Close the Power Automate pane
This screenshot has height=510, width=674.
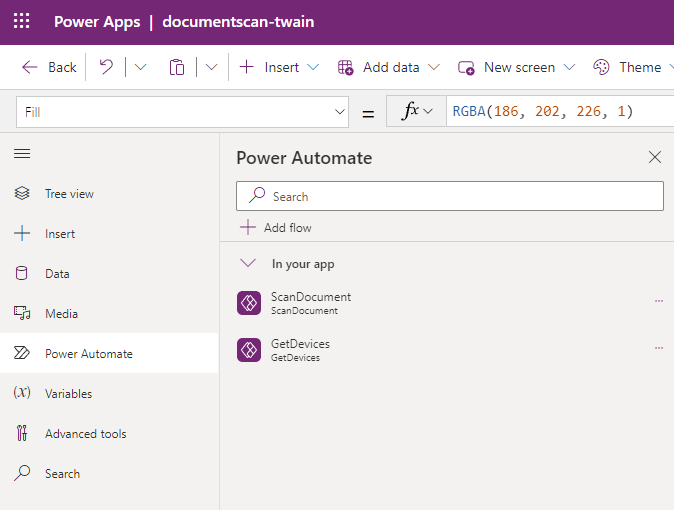pyautogui.click(x=655, y=157)
